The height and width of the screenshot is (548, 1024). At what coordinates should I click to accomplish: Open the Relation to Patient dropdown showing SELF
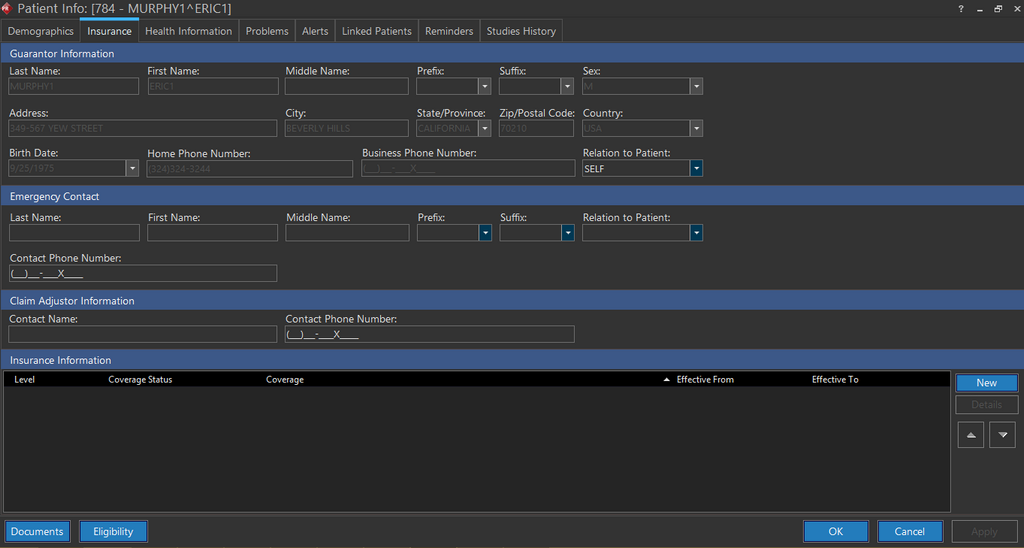point(696,169)
